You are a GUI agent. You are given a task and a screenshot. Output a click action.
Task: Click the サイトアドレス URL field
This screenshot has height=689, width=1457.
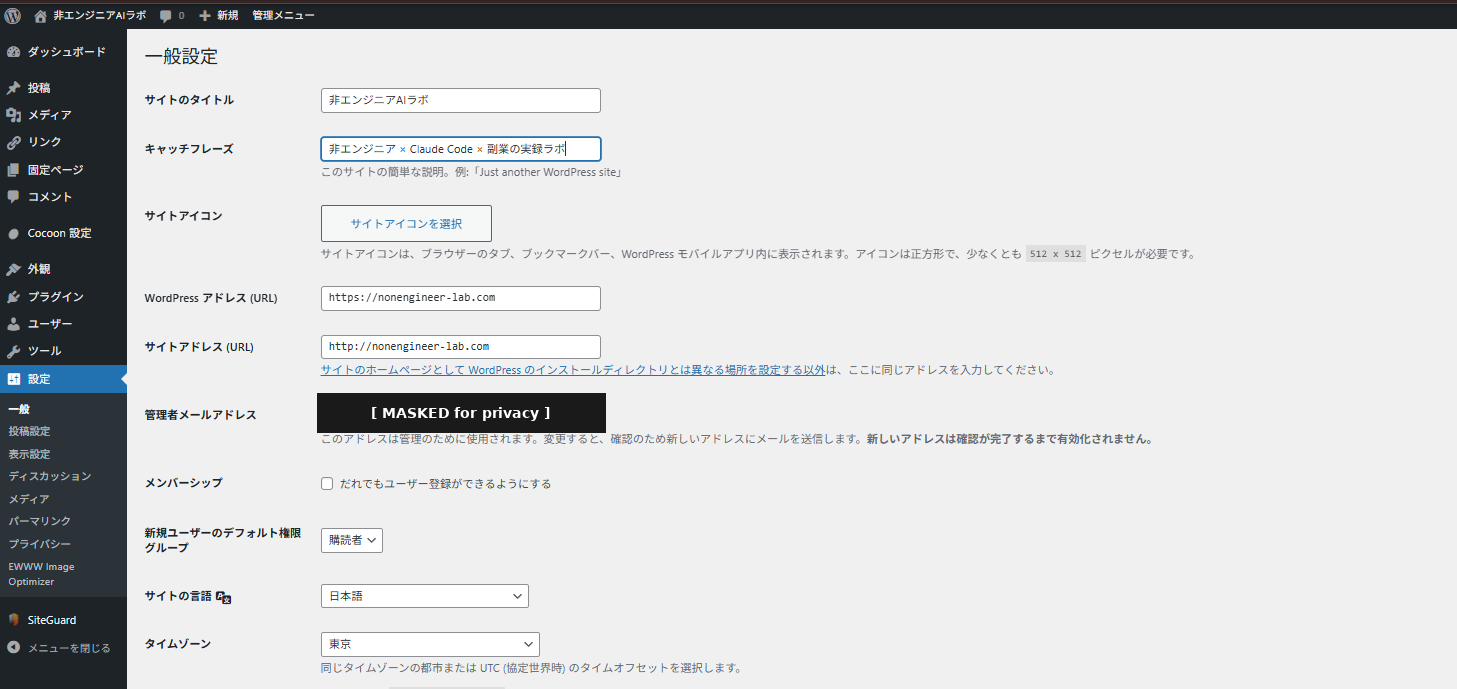461,347
